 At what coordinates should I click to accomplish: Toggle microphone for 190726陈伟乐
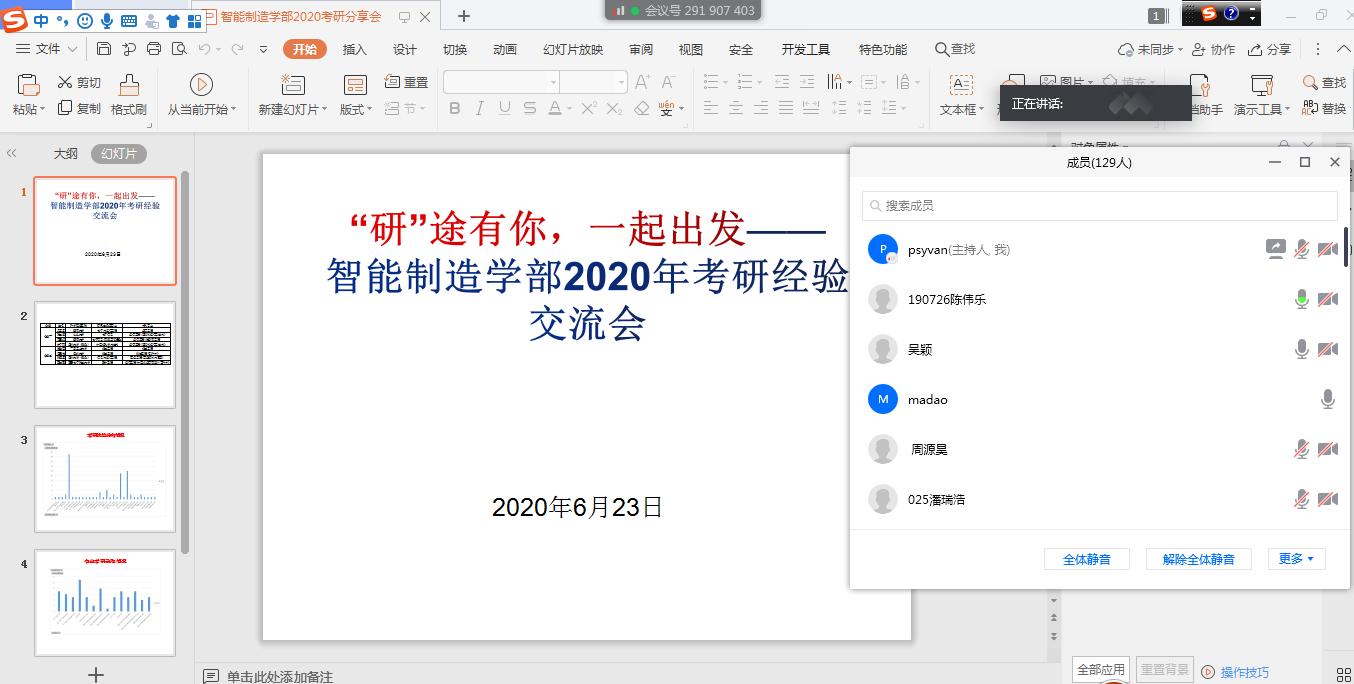click(1301, 299)
